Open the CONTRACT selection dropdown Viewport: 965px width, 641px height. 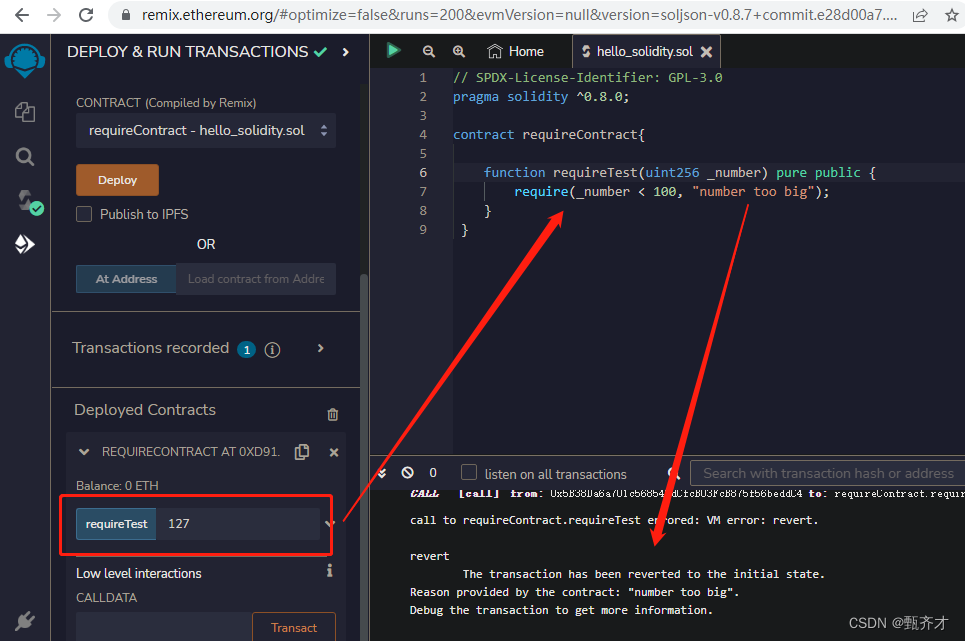pyautogui.click(x=206, y=130)
